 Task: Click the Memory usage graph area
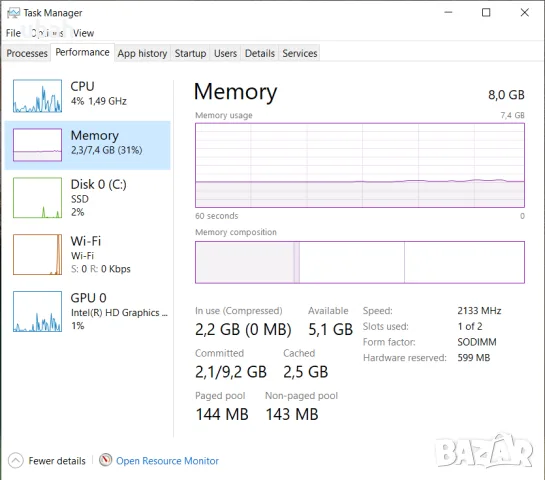tap(360, 165)
